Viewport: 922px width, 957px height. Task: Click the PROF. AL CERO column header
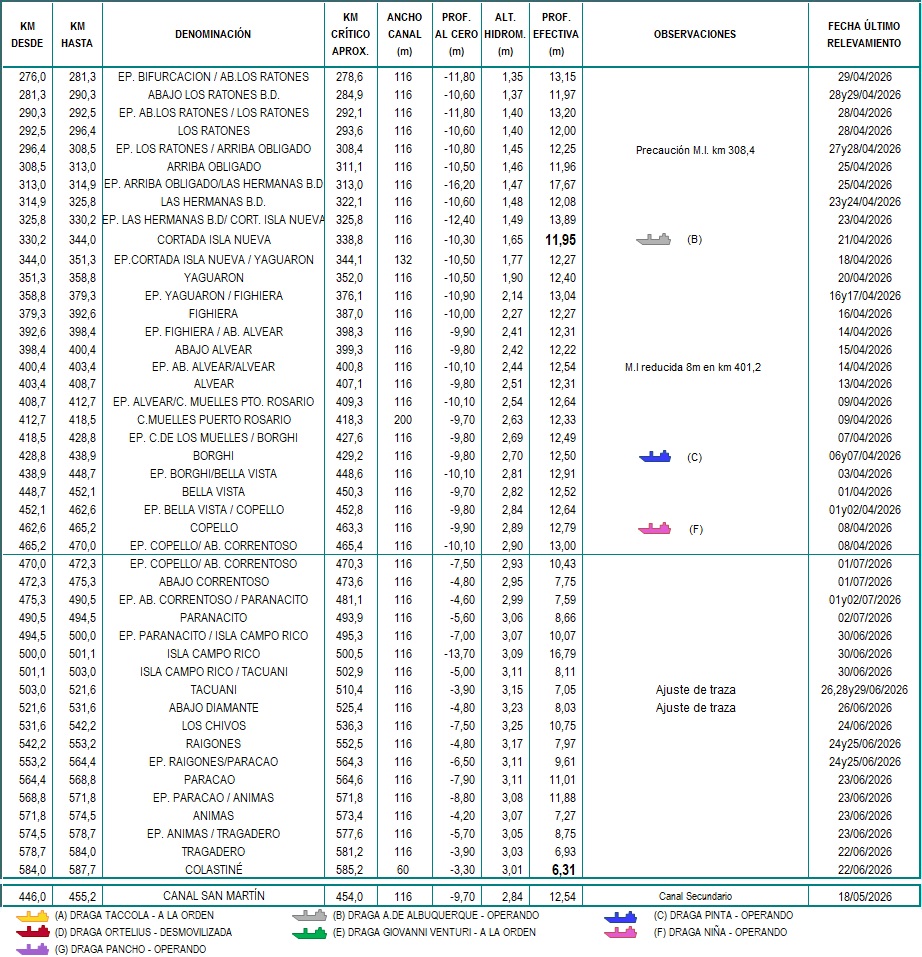456,34
